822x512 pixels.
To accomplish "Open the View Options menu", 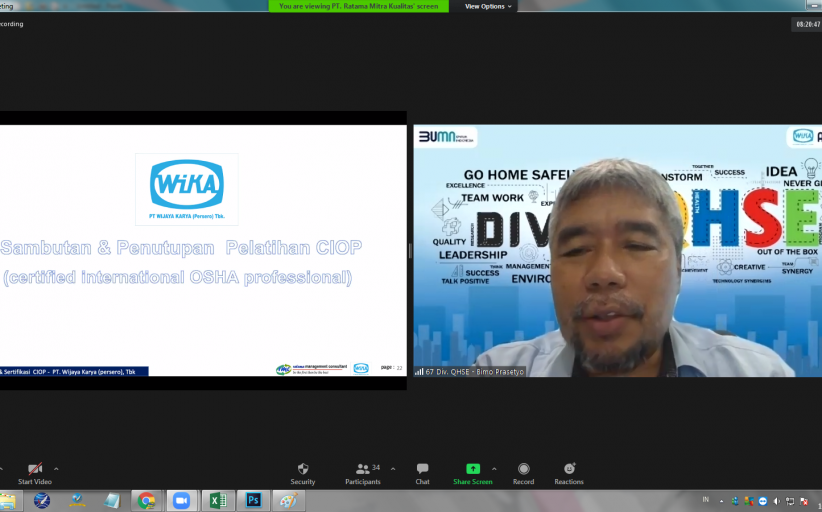I will click(488, 6).
